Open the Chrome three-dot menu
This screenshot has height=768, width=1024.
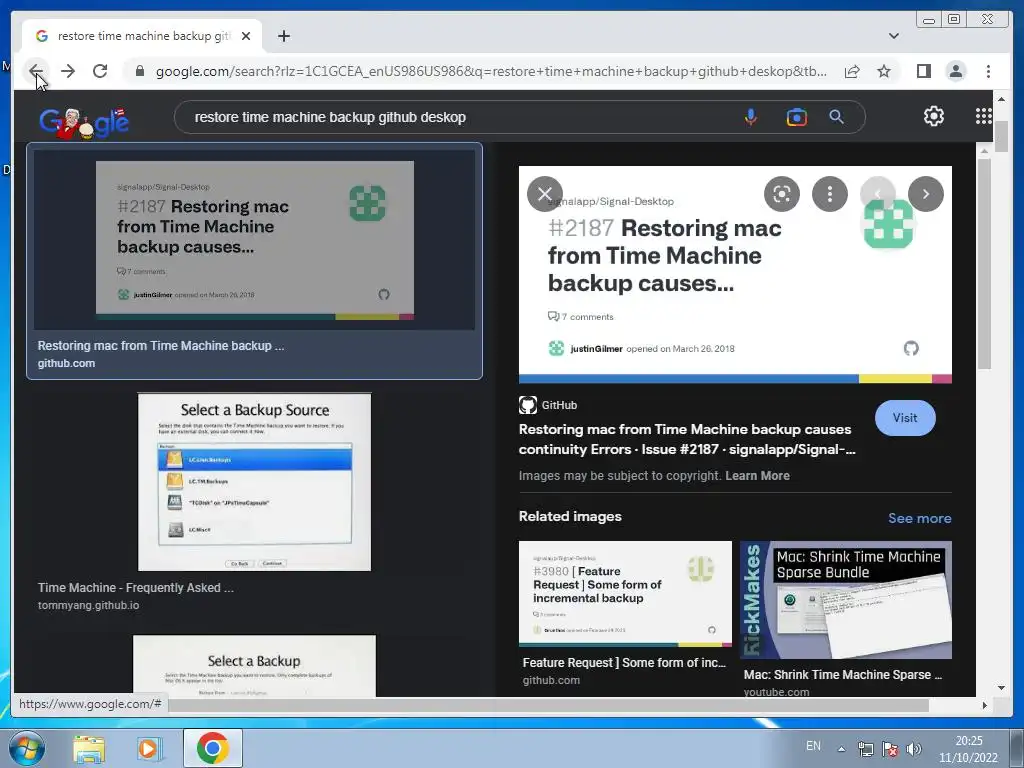coord(988,71)
